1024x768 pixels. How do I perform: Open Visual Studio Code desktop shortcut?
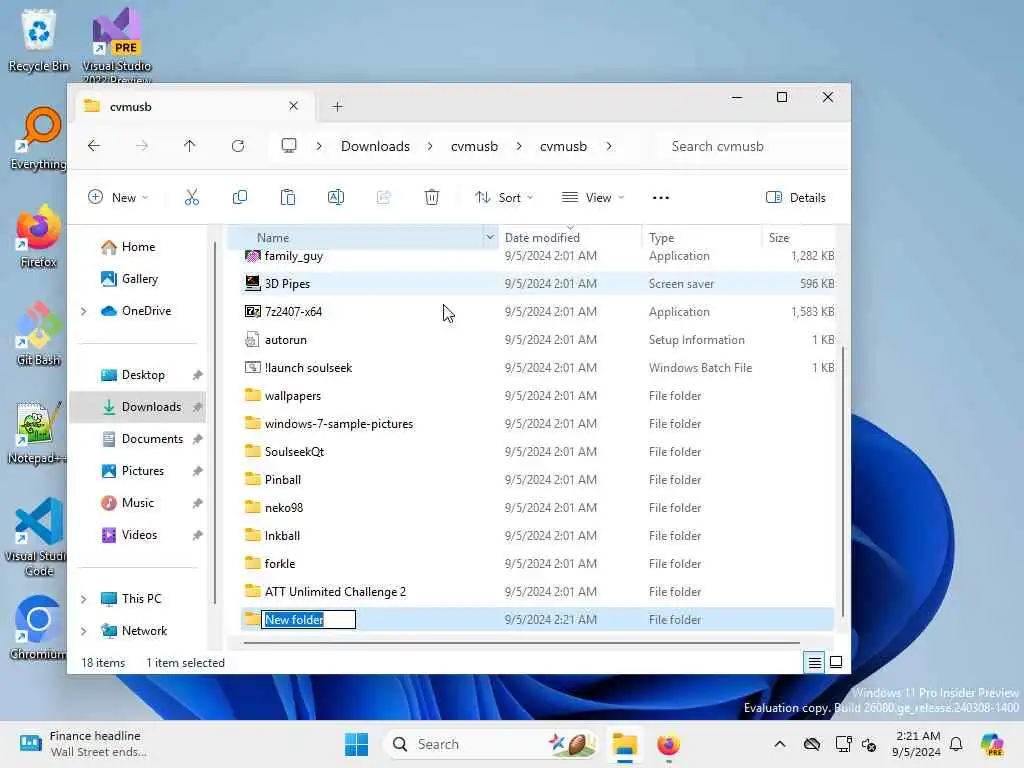pos(39,537)
